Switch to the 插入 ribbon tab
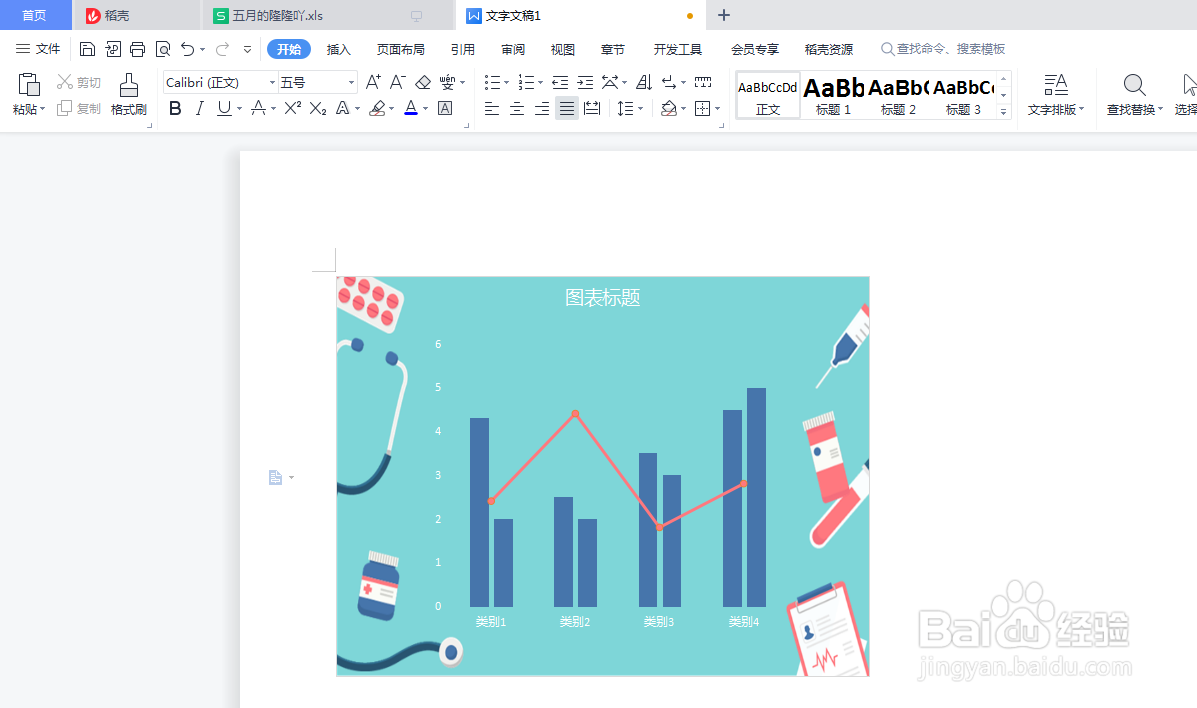This screenshot has height=708, width=1197. (x=338, y=48)
